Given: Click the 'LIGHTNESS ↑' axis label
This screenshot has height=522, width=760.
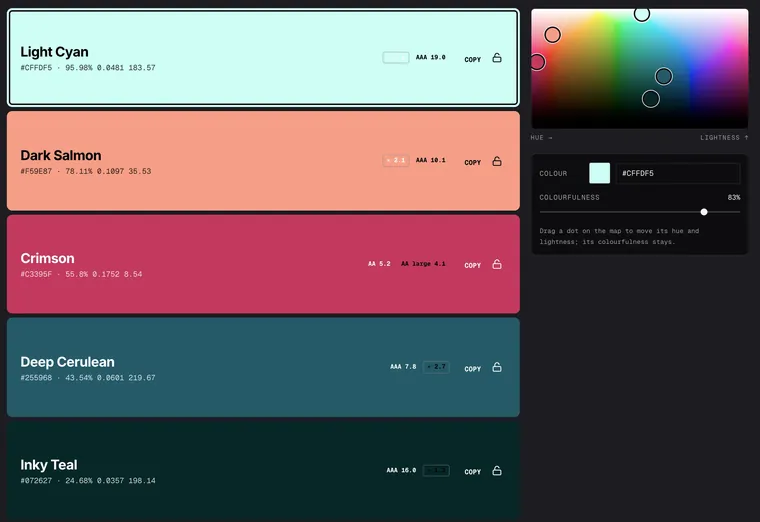Looking at the screenshot, I should click(x=724, y=138).
